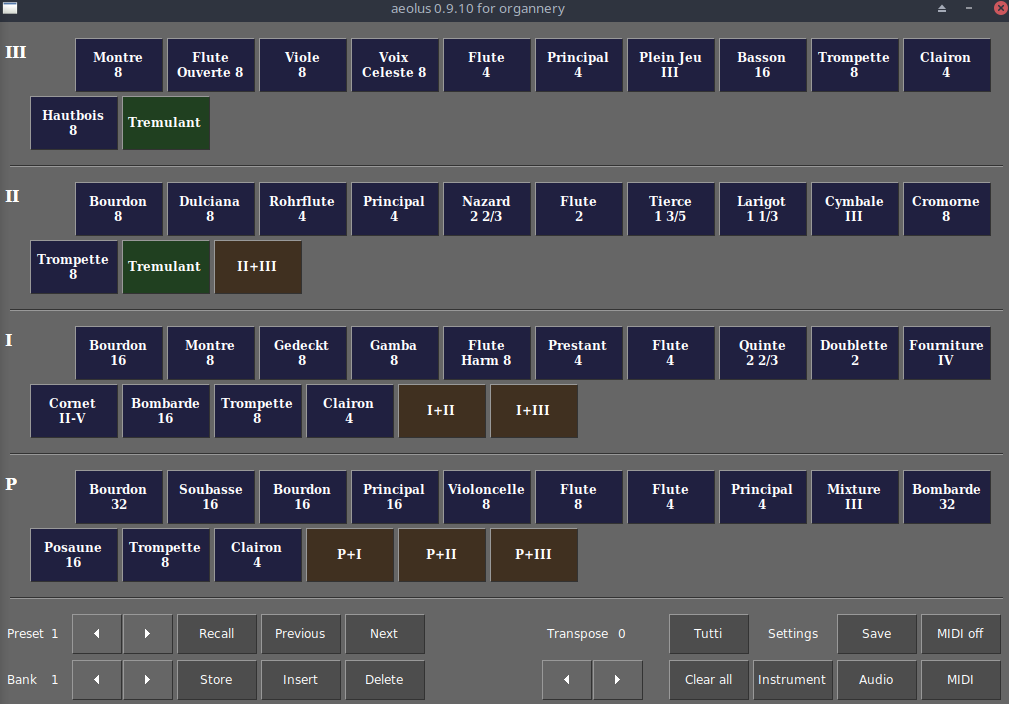The image size is (1009, 704).
Task: Toggle Flute Harm 8 stop
Action: (x=487, y=353)
